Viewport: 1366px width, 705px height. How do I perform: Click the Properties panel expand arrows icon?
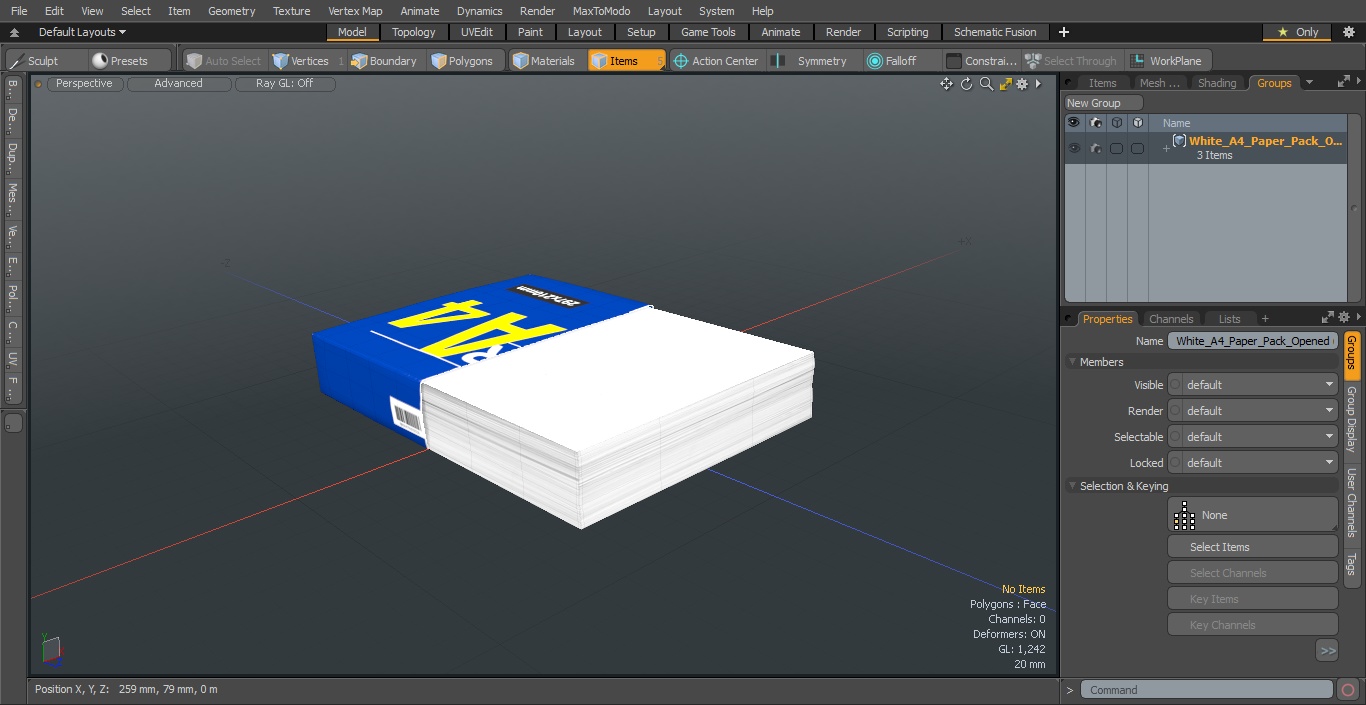tap(1327, 318)
